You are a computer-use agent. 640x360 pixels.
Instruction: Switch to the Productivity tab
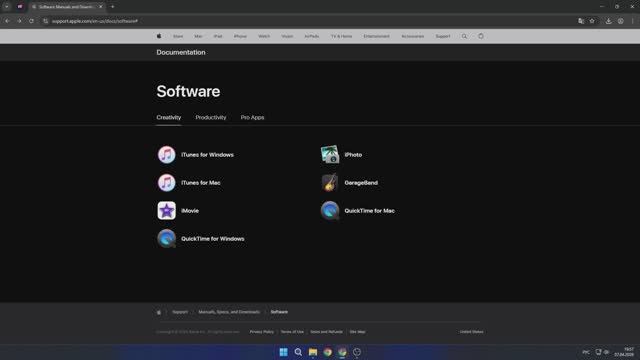[211, 117]
